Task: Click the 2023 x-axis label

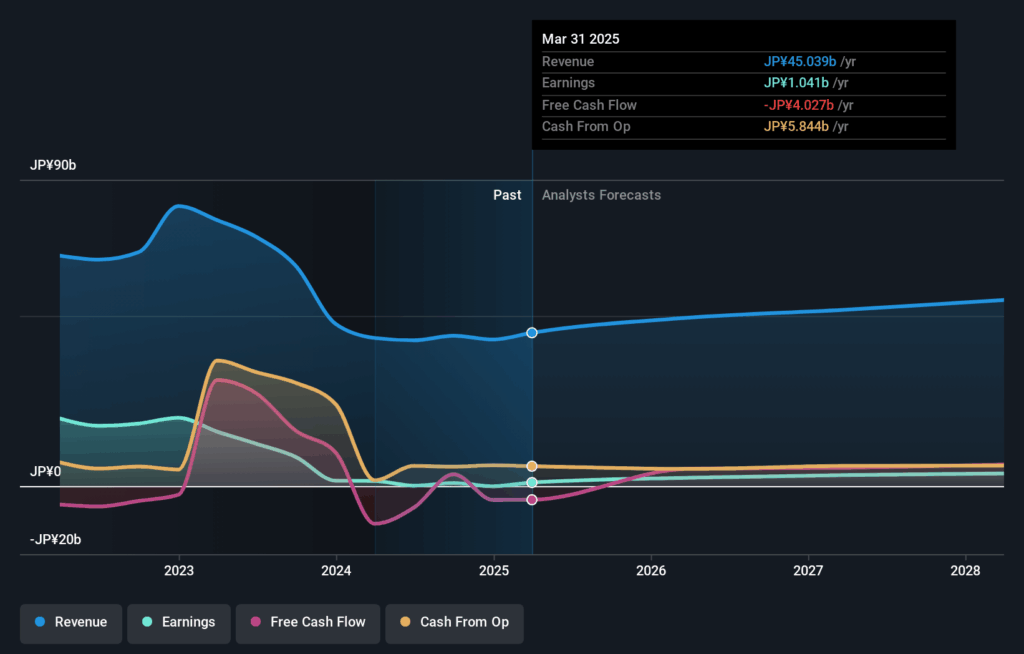Action: (x=179, y=571)
